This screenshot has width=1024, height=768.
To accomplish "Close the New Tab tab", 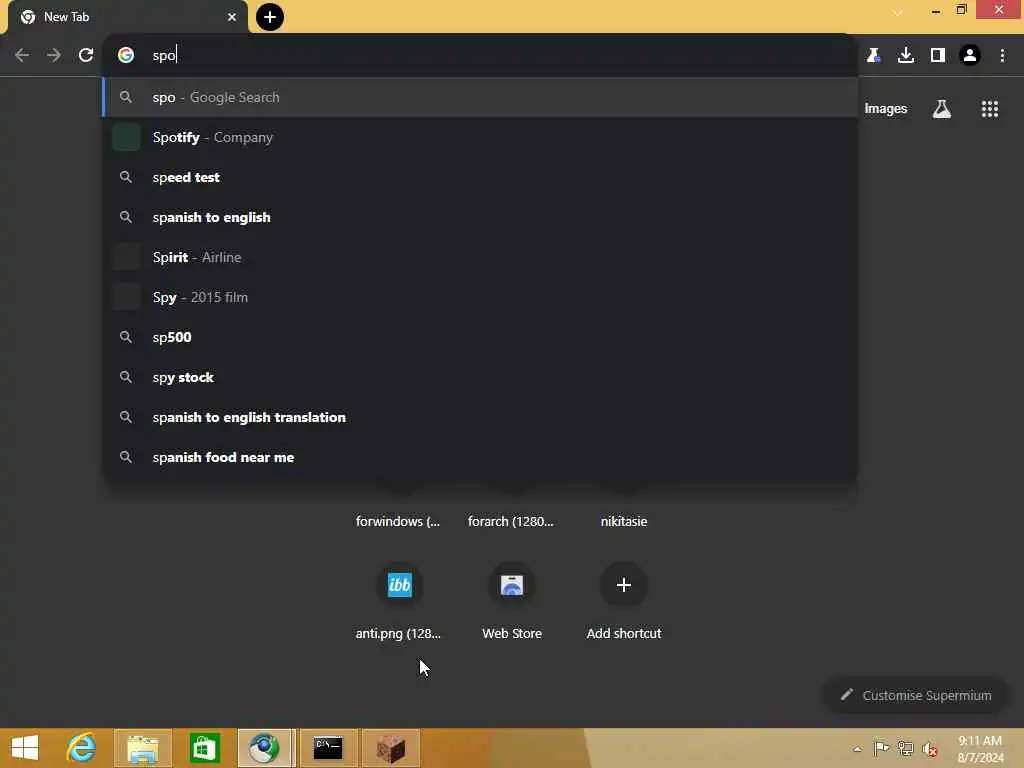I will 232,17.
